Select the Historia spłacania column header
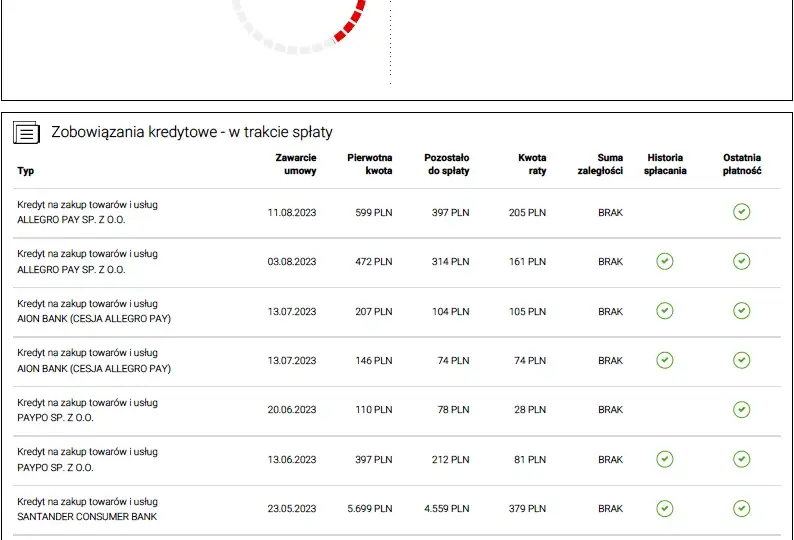The image size is (794, 540). [x=665, y=164]
